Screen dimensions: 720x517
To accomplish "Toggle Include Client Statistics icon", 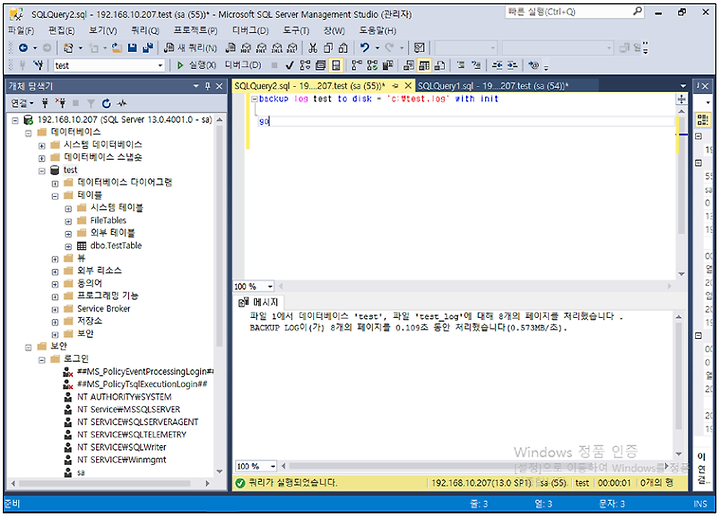I will pyautogui.click(x=388, y=66).
